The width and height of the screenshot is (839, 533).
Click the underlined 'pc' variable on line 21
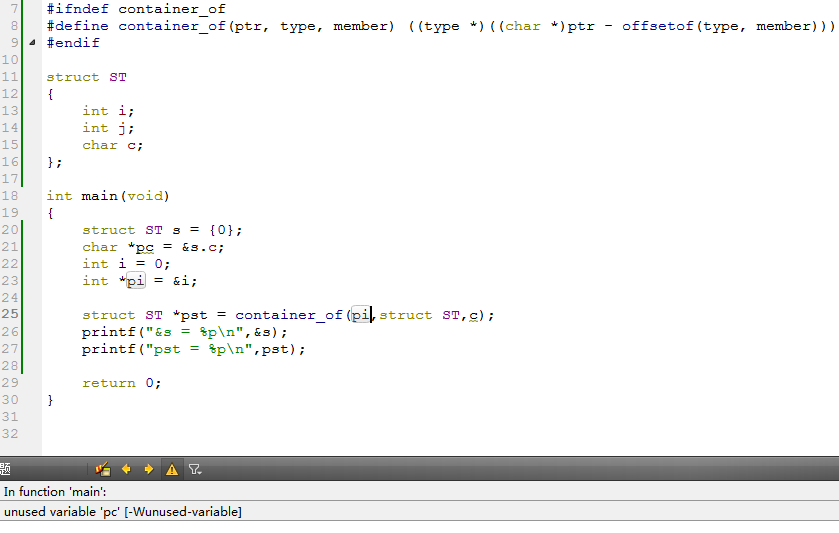coord(144,247)
